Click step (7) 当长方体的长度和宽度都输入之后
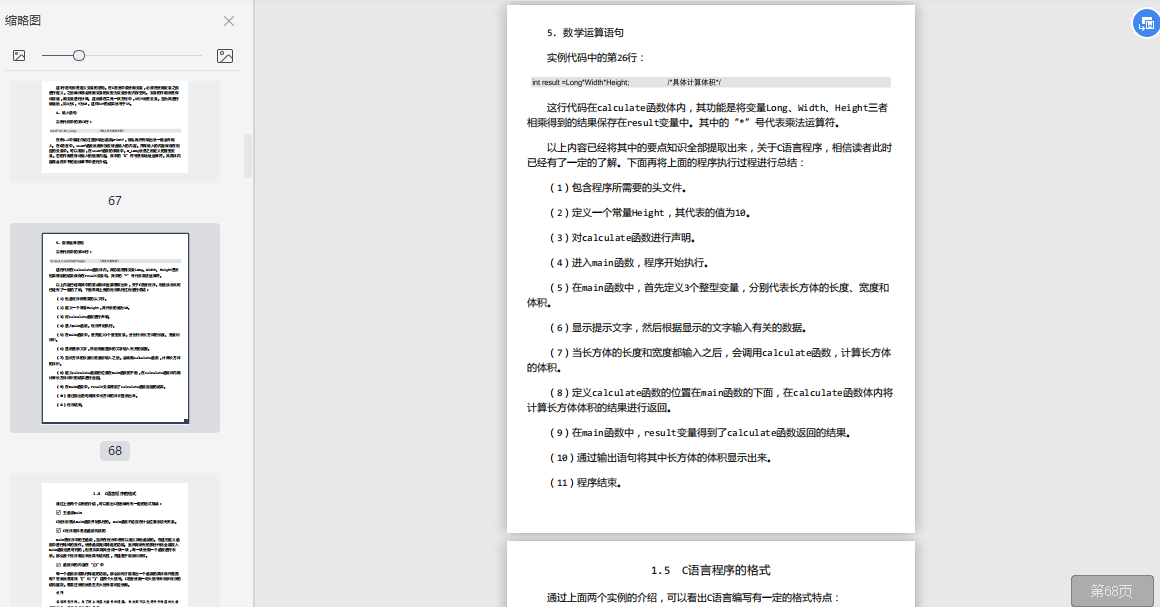 [x=709, y=360]
